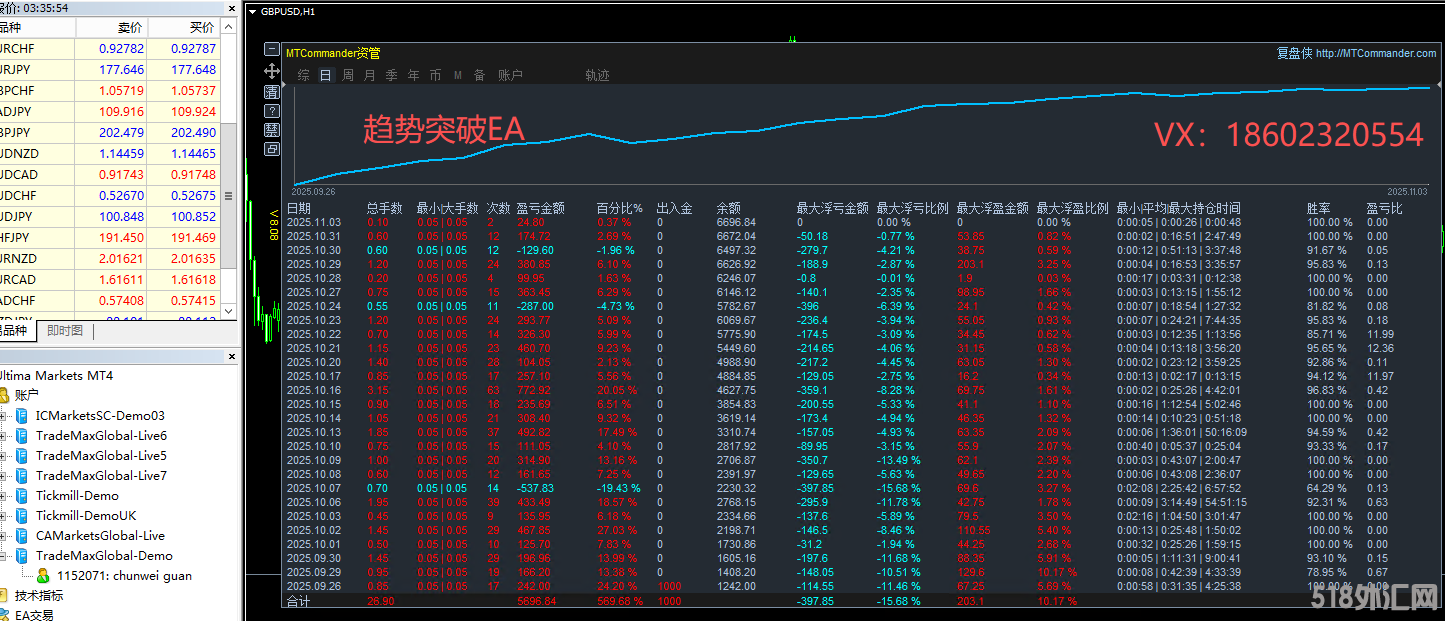1445x621 pixels.
Task: Open help via the ? toolbar icon
Action: pos(272,110)
